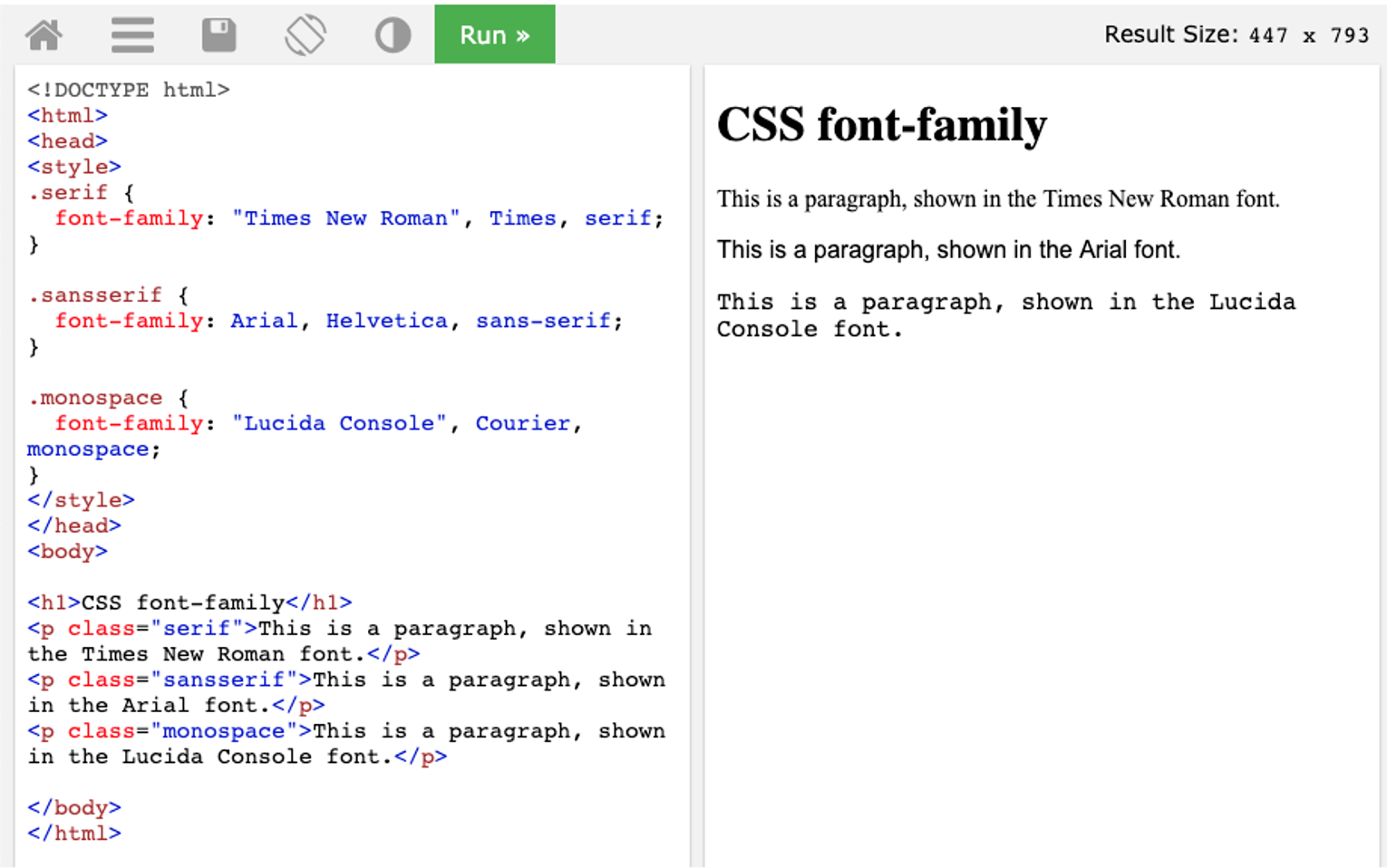Image resolution: width=1387 pixels, height=868 pixels.
Task: Click the <p class="sansserif"> code line
Action: pos(346,692)
